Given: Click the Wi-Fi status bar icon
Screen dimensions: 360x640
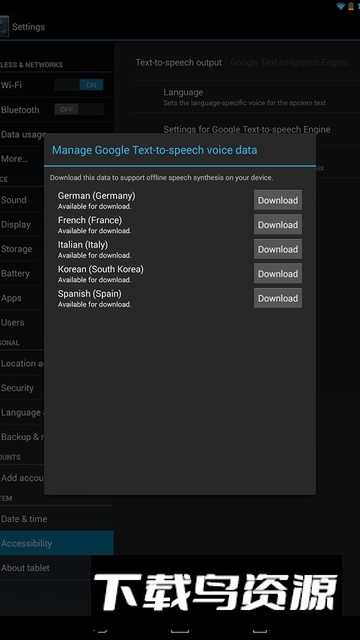Looking at the screenshot, I should tap(340, 6).
